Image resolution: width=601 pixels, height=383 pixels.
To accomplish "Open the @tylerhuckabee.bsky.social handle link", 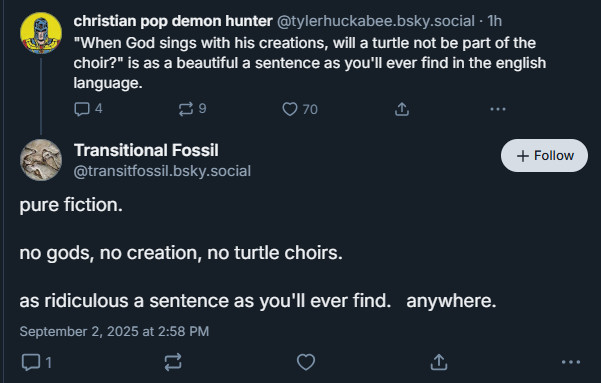I will pos(376,21).
